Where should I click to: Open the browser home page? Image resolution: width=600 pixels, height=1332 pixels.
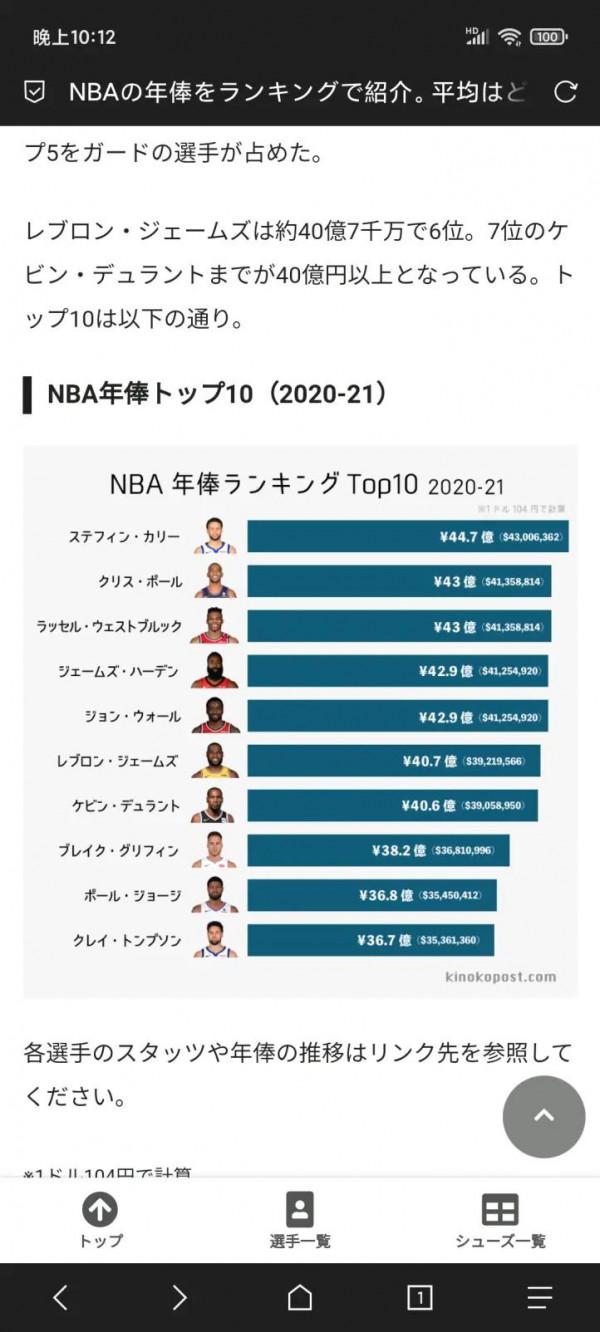coord(300,1298)
